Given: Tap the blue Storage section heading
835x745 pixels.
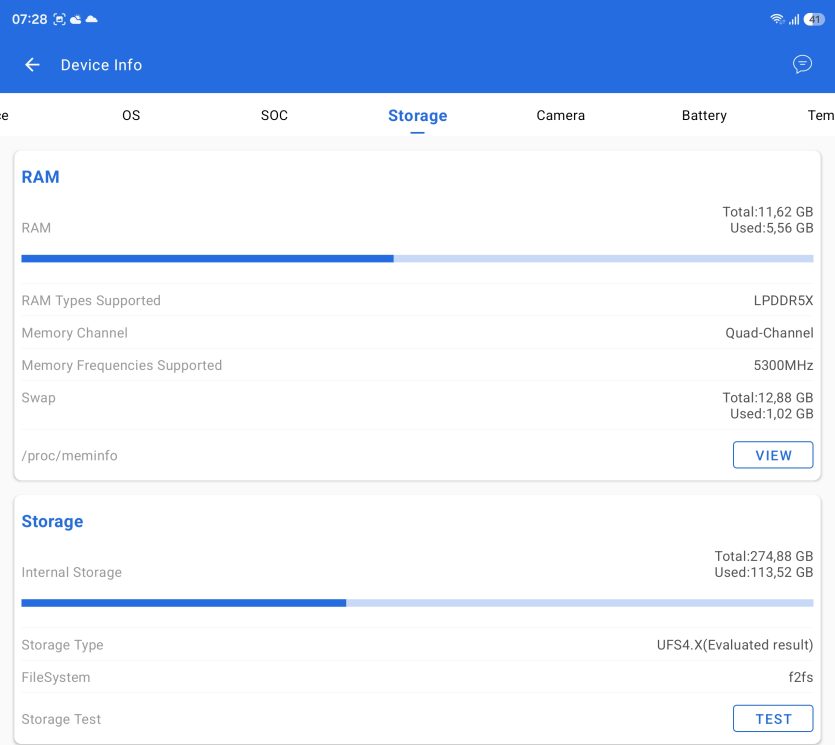Looking at the screenshot, I should [52, 521].
